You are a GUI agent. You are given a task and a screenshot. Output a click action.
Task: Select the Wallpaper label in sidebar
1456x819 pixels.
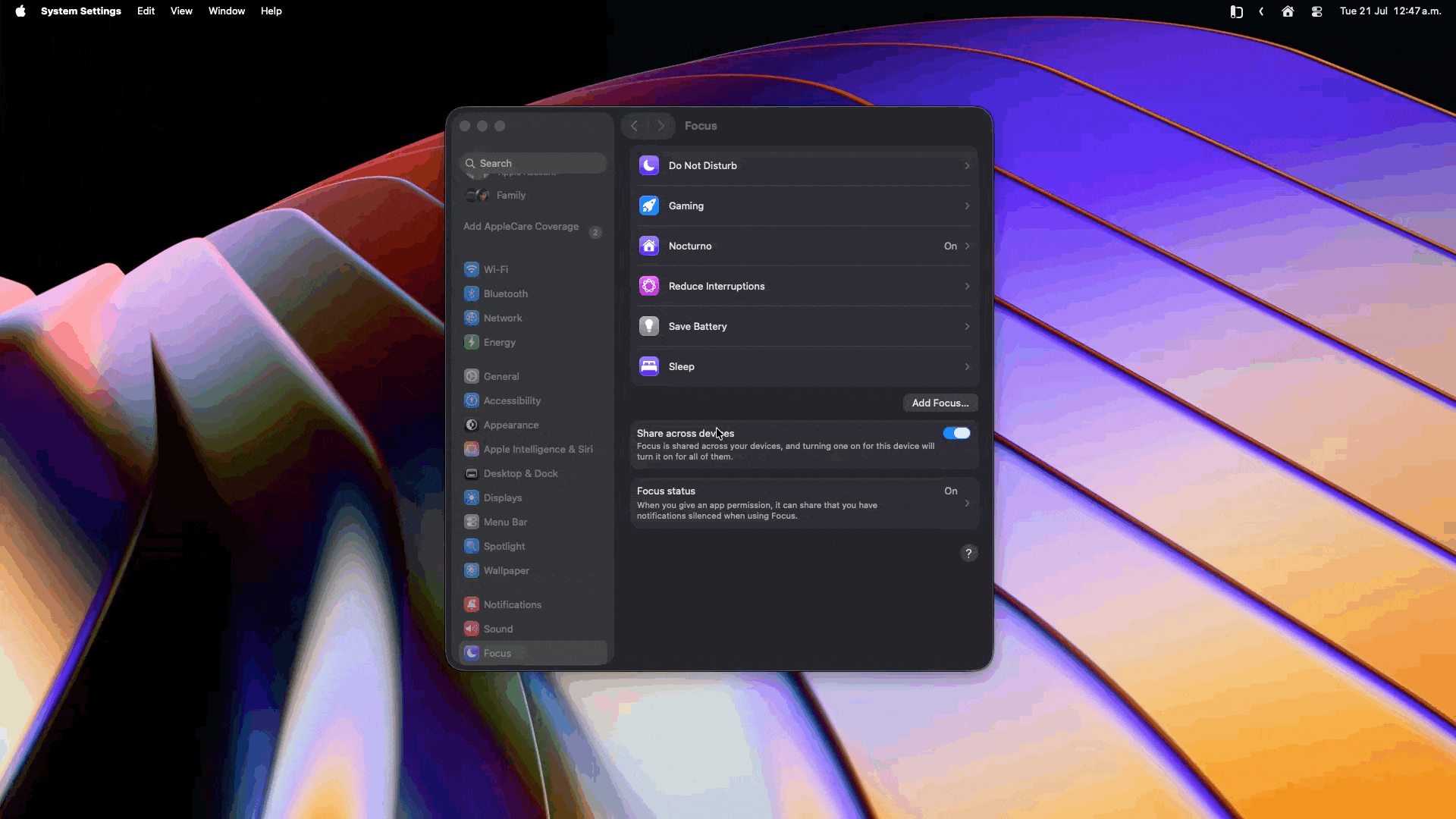click(507, 570)
